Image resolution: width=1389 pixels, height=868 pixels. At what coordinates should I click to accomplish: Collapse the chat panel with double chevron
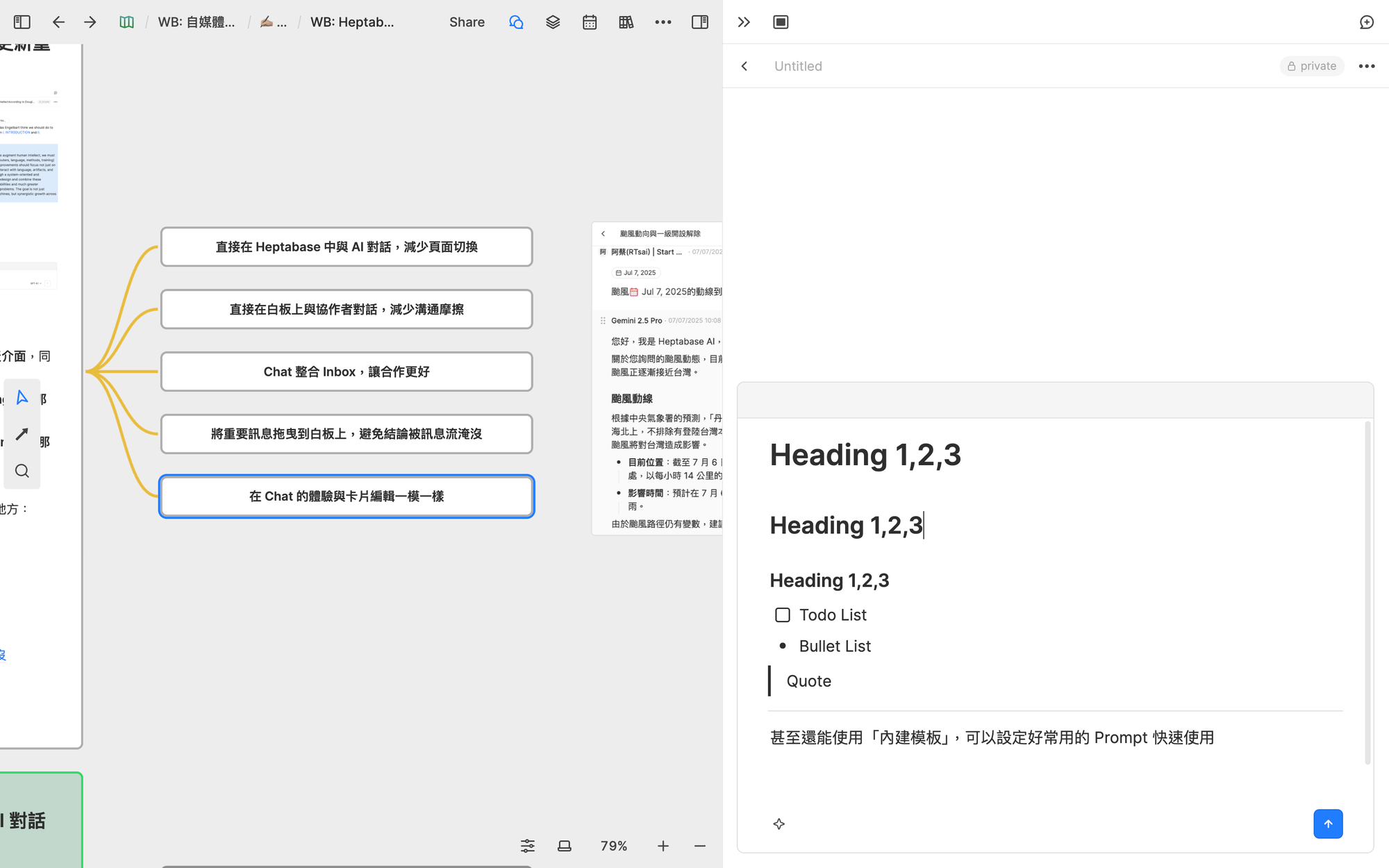click(744, 22)
